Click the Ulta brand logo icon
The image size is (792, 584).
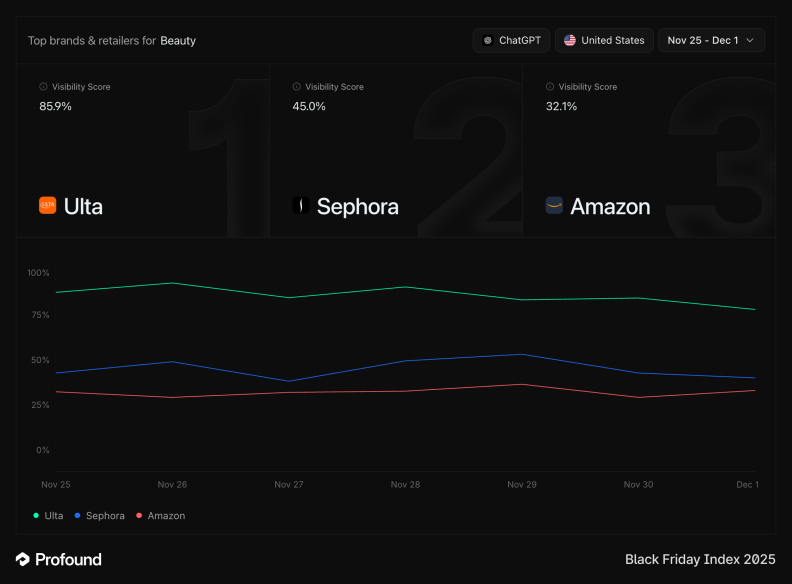pos(47,206)
